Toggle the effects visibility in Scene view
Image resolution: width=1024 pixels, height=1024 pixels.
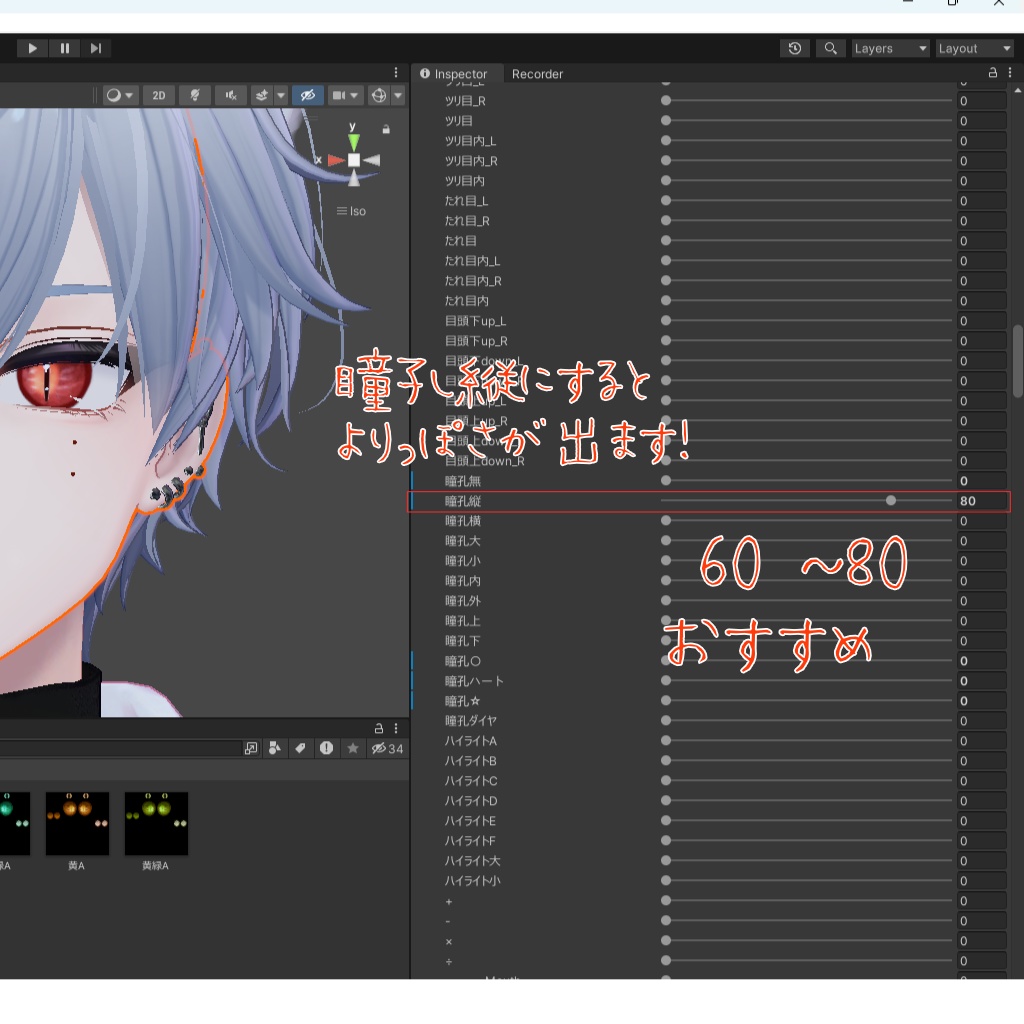(263, 95)
